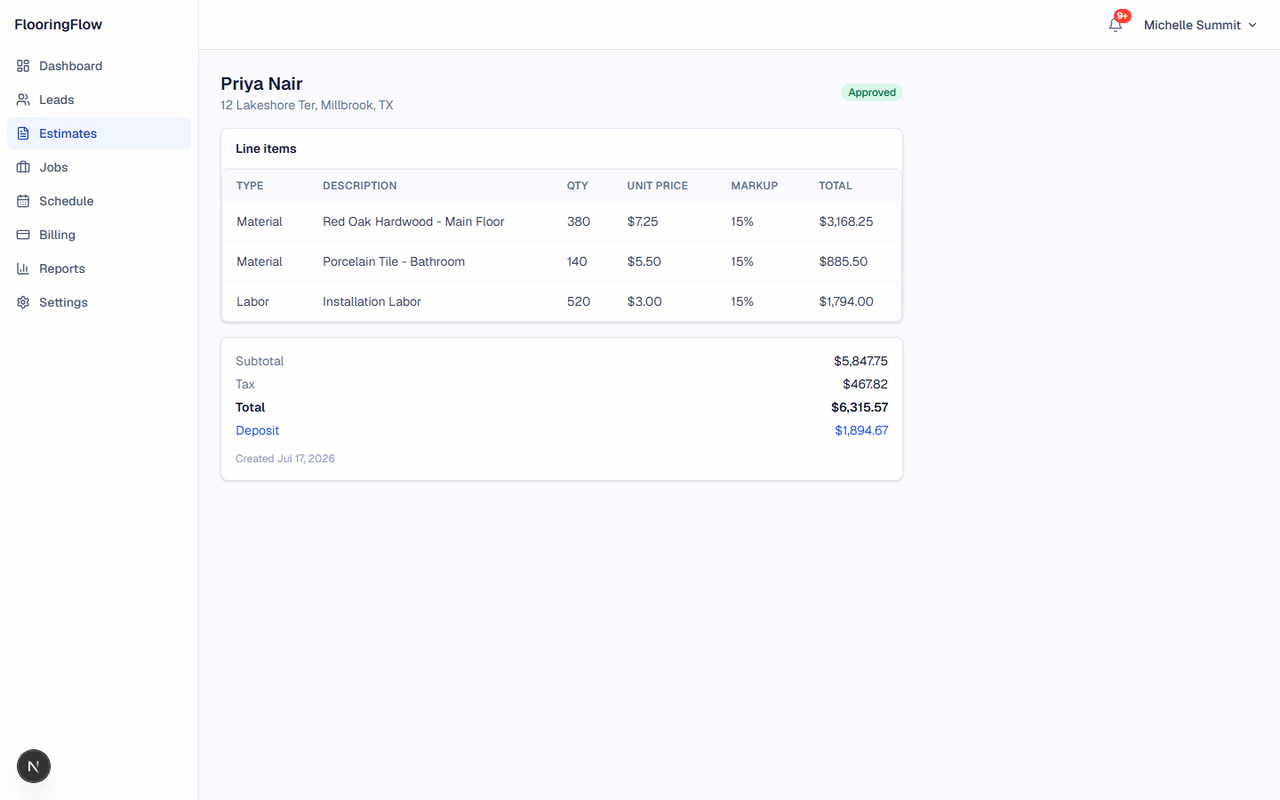Image resolution: width=1280 pixels, height=800 pixels.
Task: Click the $1,894.67 deposit amount
Action: tap(861, 431)
